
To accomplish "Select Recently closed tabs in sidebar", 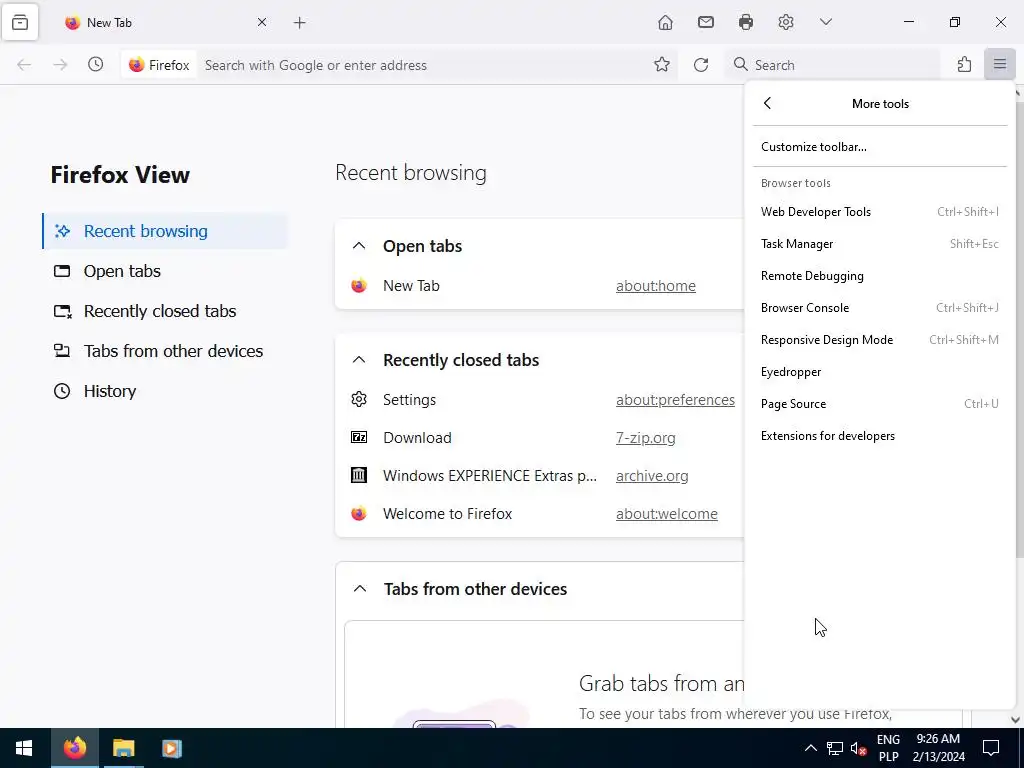I will 165,311.
